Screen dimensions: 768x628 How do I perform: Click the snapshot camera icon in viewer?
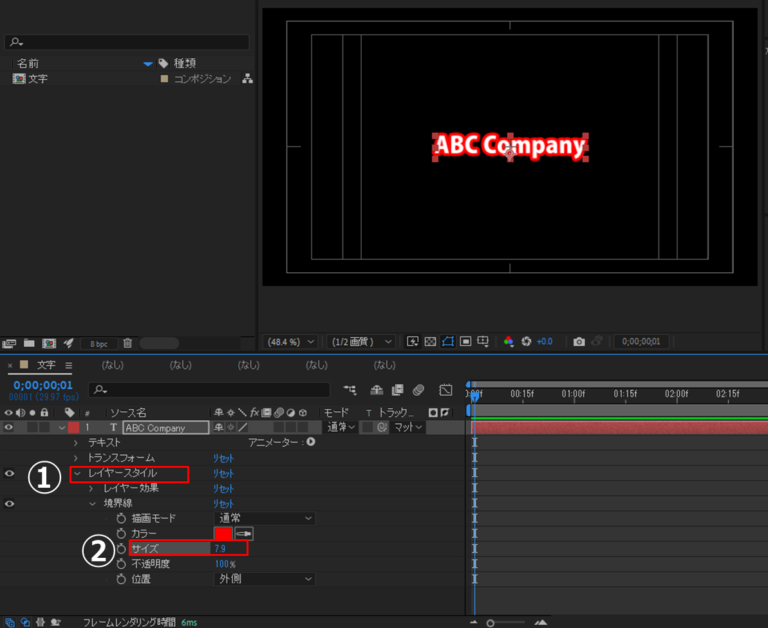click(x=578, y=342)
